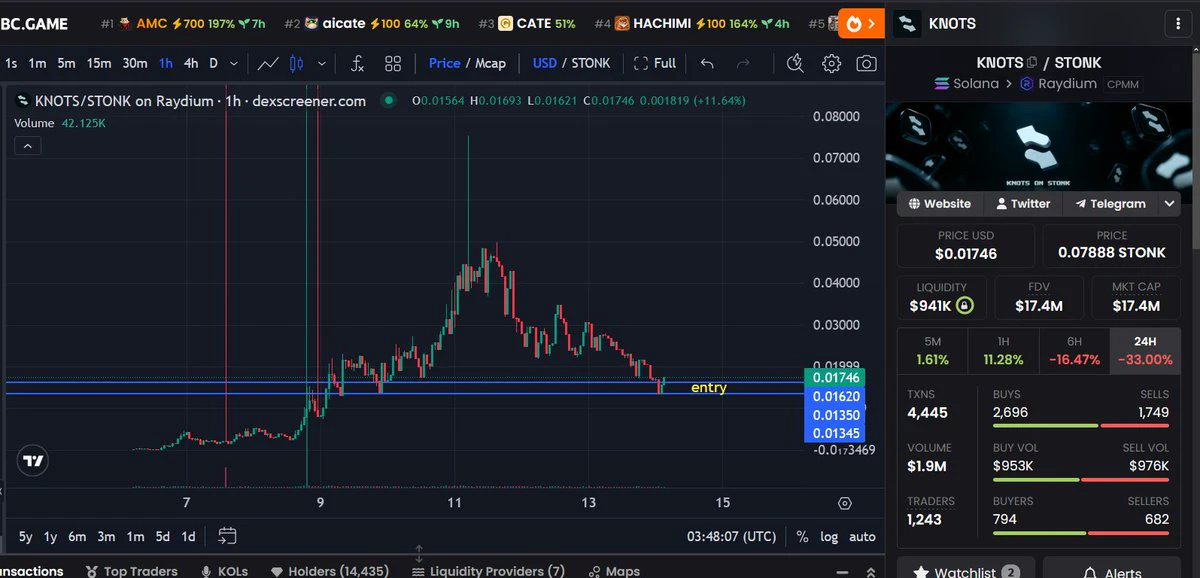1200x578 pixels.
Task: Select the 6H change stat
Action: click(x=1074, y=350)
